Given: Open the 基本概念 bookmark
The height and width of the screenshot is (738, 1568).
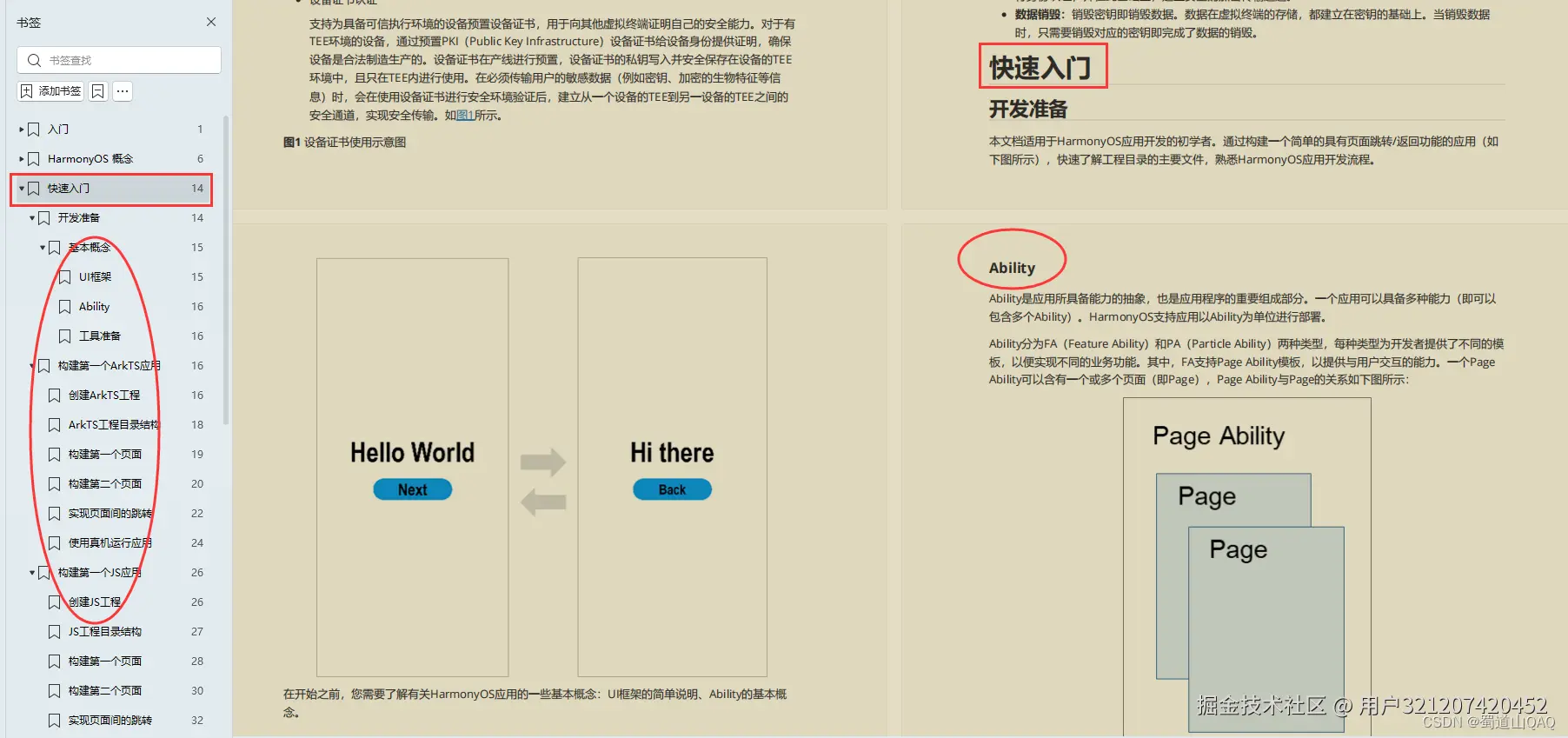Looking at the screenshot, I should 90,248.
